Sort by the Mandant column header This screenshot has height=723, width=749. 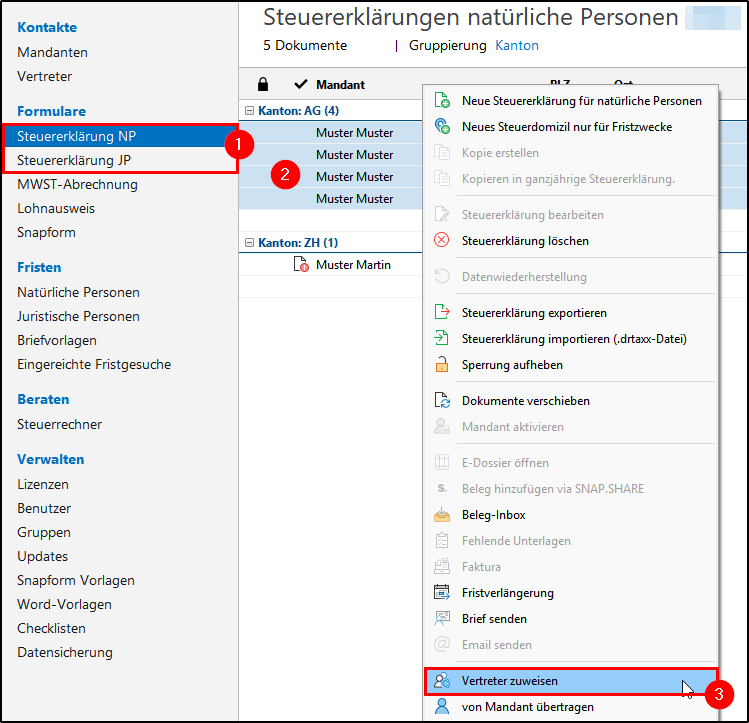click(x=340, y=85)
